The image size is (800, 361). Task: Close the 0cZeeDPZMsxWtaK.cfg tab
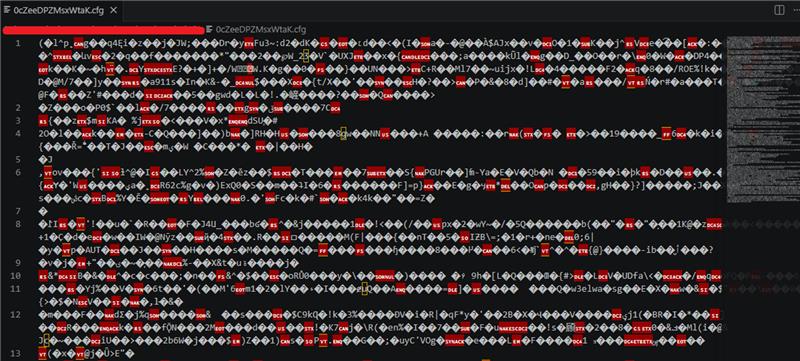113,10
